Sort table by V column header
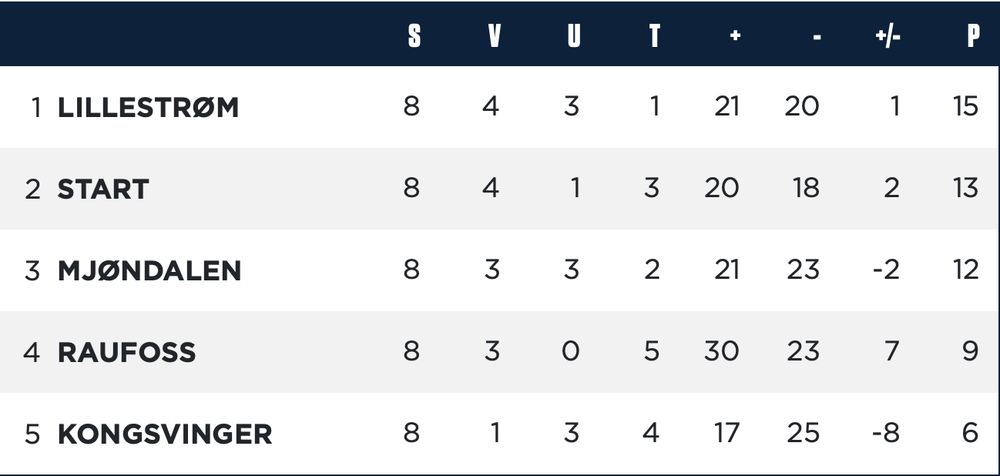 [x=493, y=37]
